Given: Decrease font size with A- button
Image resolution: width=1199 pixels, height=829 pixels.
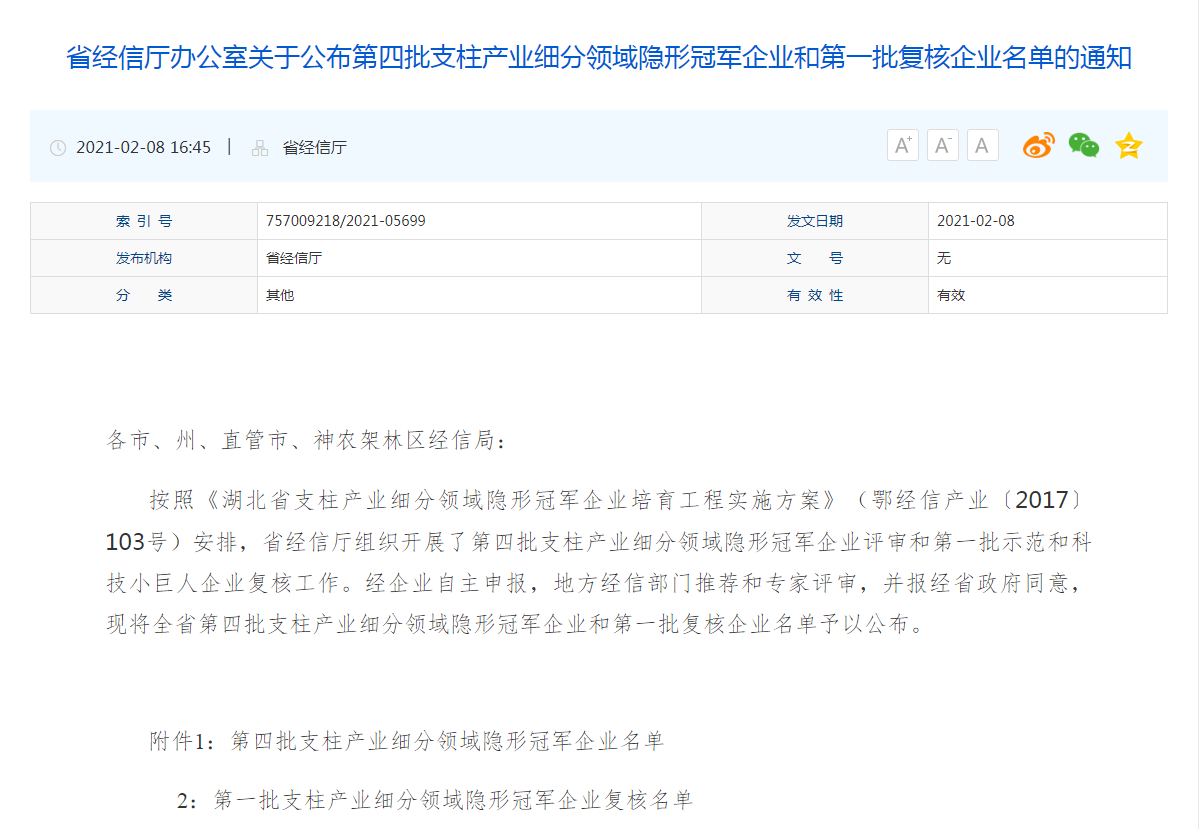Looking at the screenshot, I should (x=942, y=146).
